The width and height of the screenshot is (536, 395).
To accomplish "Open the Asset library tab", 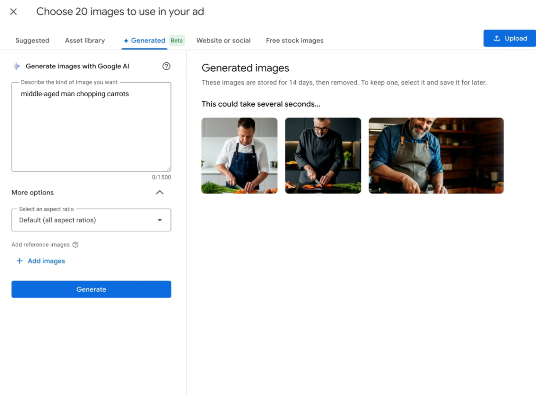I will (85, 41).
